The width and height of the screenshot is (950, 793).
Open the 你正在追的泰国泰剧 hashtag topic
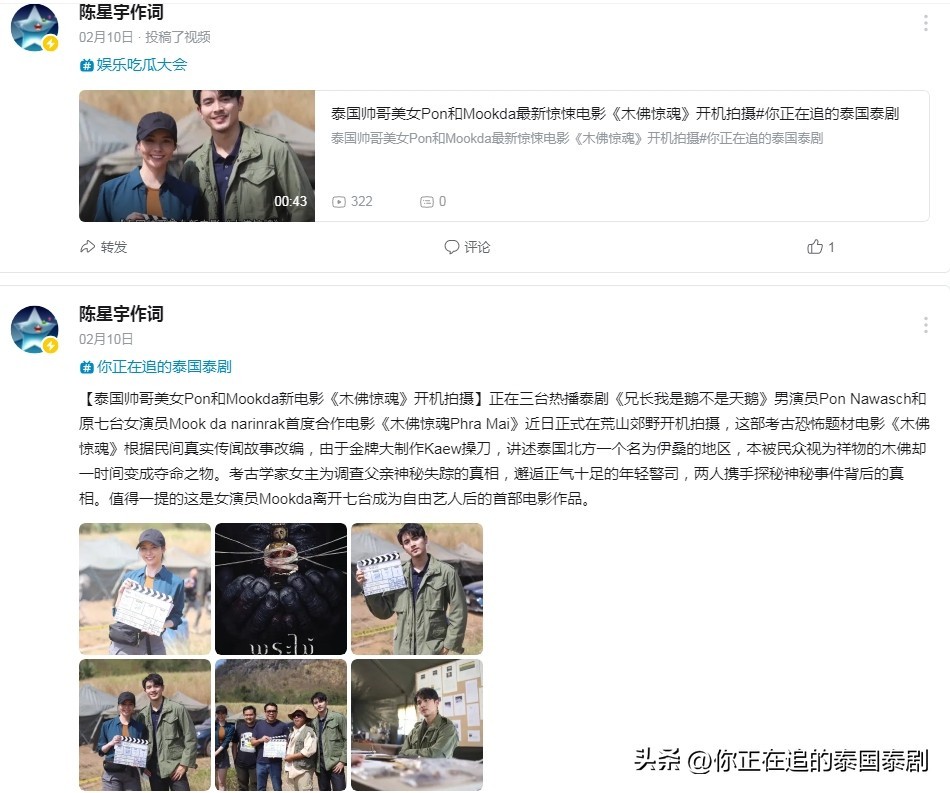click(x=156, y=367)
